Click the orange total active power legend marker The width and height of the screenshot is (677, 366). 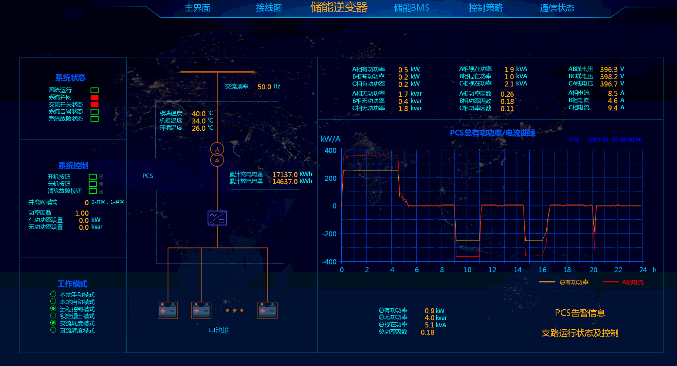(x=547, y=282)
